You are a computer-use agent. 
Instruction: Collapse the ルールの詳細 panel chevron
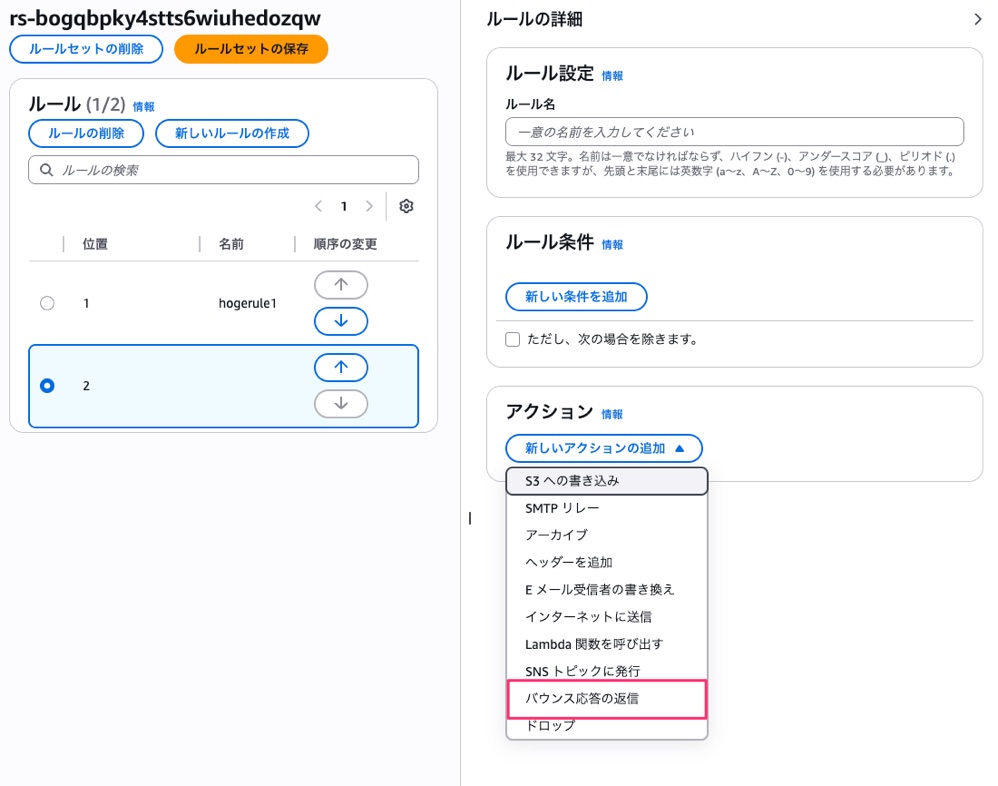977,19
